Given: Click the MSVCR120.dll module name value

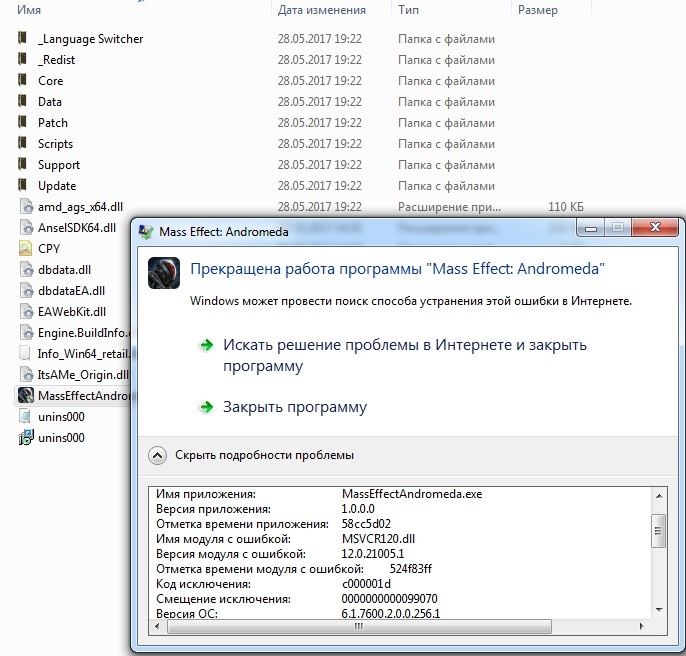Looking at the screenshot, I should point(378,539).
